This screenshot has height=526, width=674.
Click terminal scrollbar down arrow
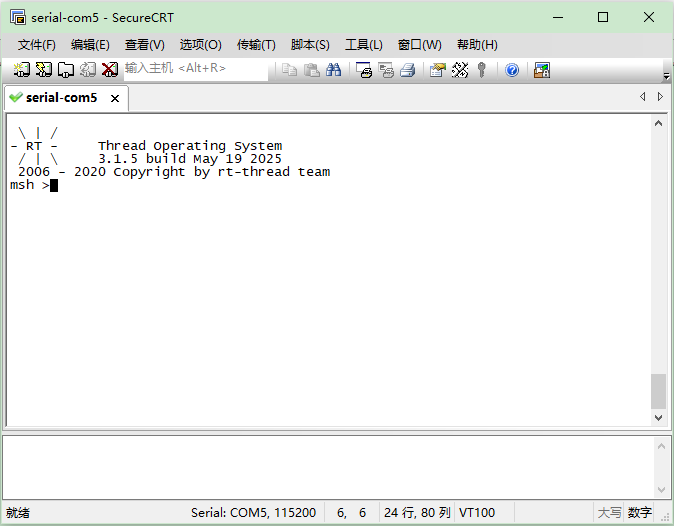(658, 417)
